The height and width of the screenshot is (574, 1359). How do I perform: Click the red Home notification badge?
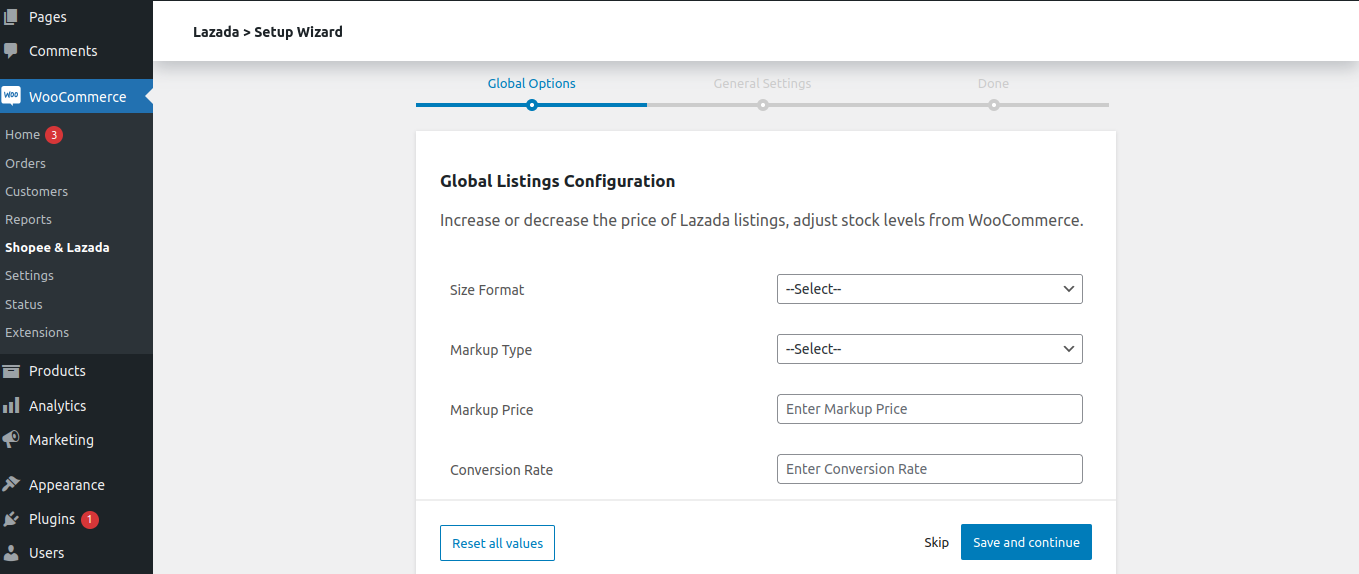[54, 134]
